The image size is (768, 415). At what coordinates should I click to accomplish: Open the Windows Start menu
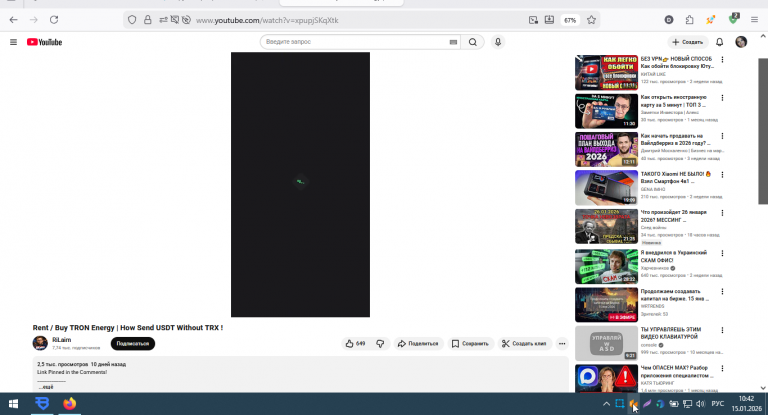tap(13, 404)
